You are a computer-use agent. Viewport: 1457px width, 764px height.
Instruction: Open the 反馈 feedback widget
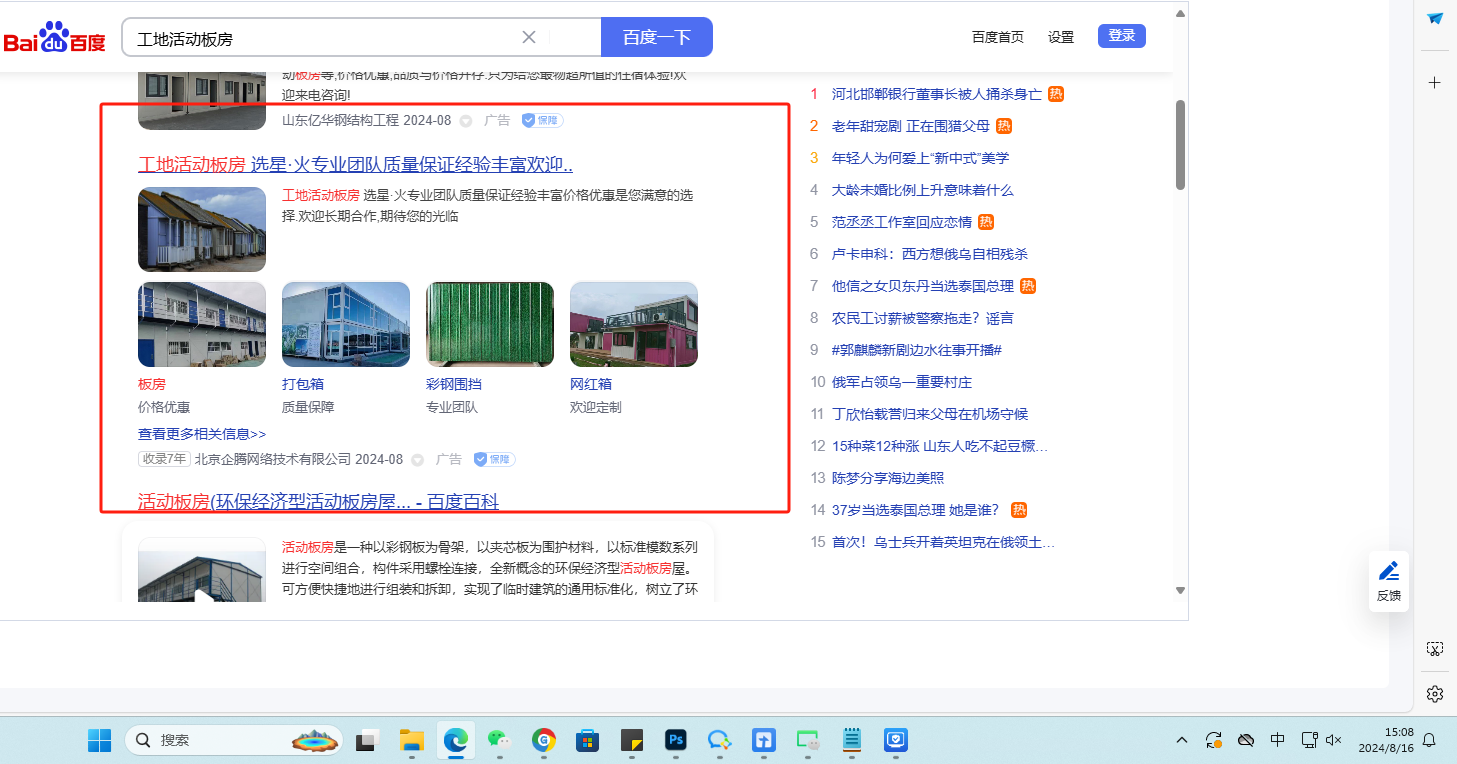(x=1389, y=581)
